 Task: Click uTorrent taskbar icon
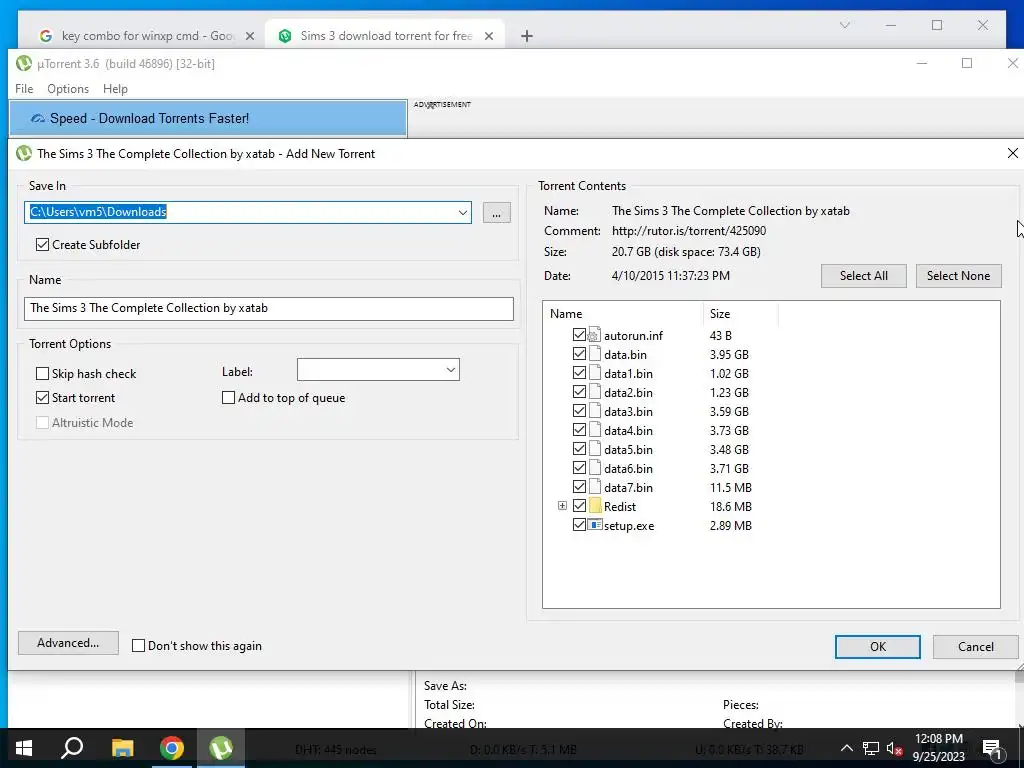pyautogui.click(x=221, y=748)
